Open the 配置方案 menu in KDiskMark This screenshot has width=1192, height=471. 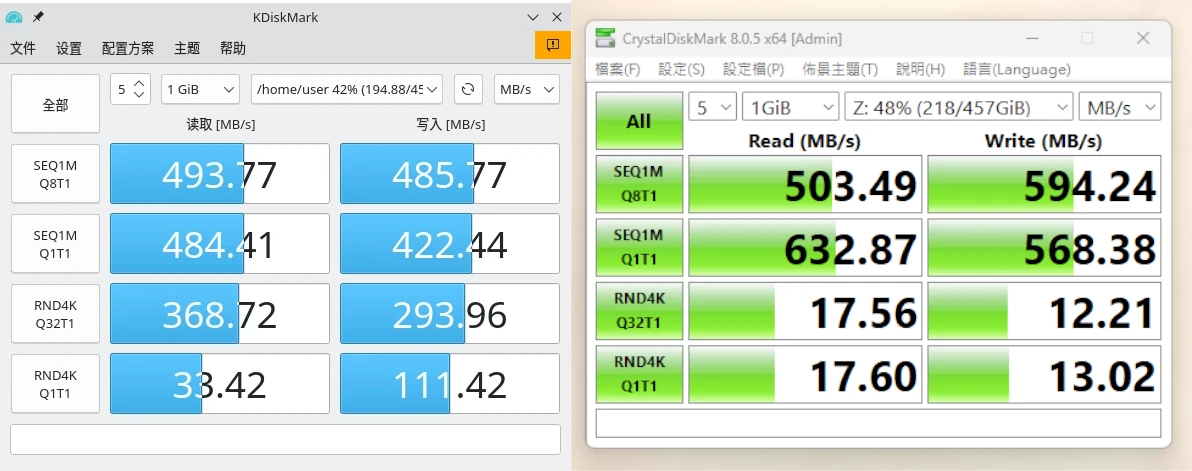[128, 48]
